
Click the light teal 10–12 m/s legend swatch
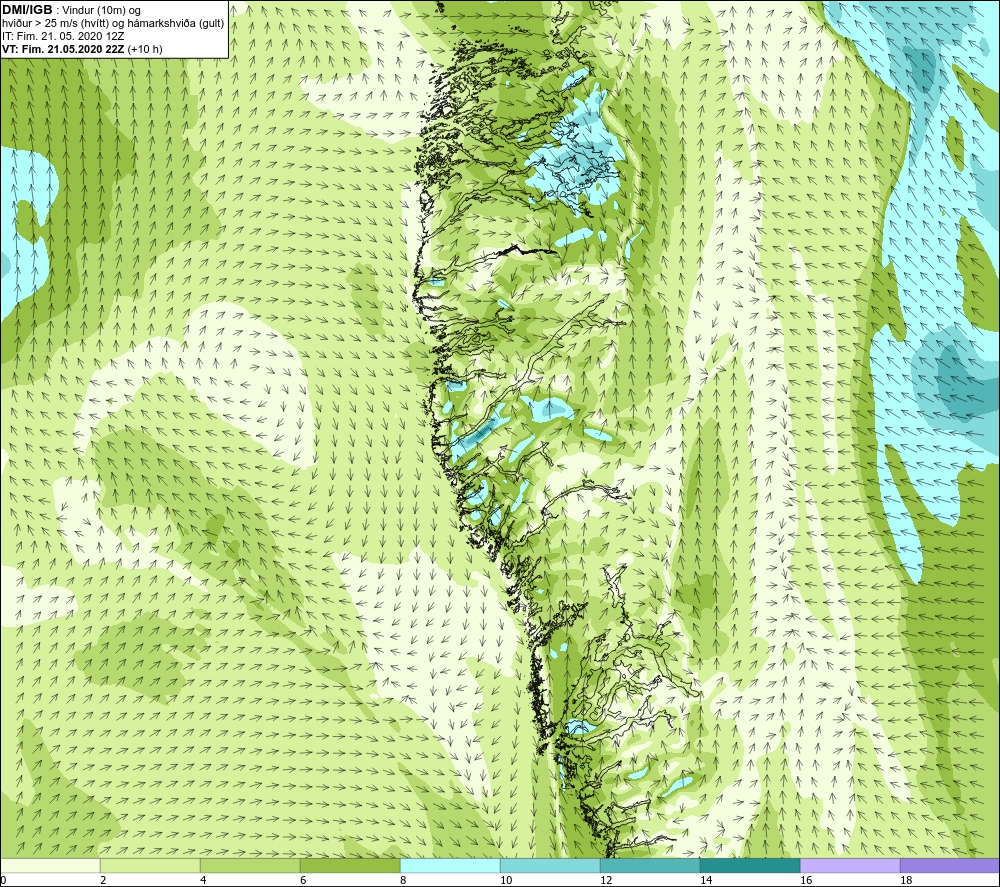550,865
